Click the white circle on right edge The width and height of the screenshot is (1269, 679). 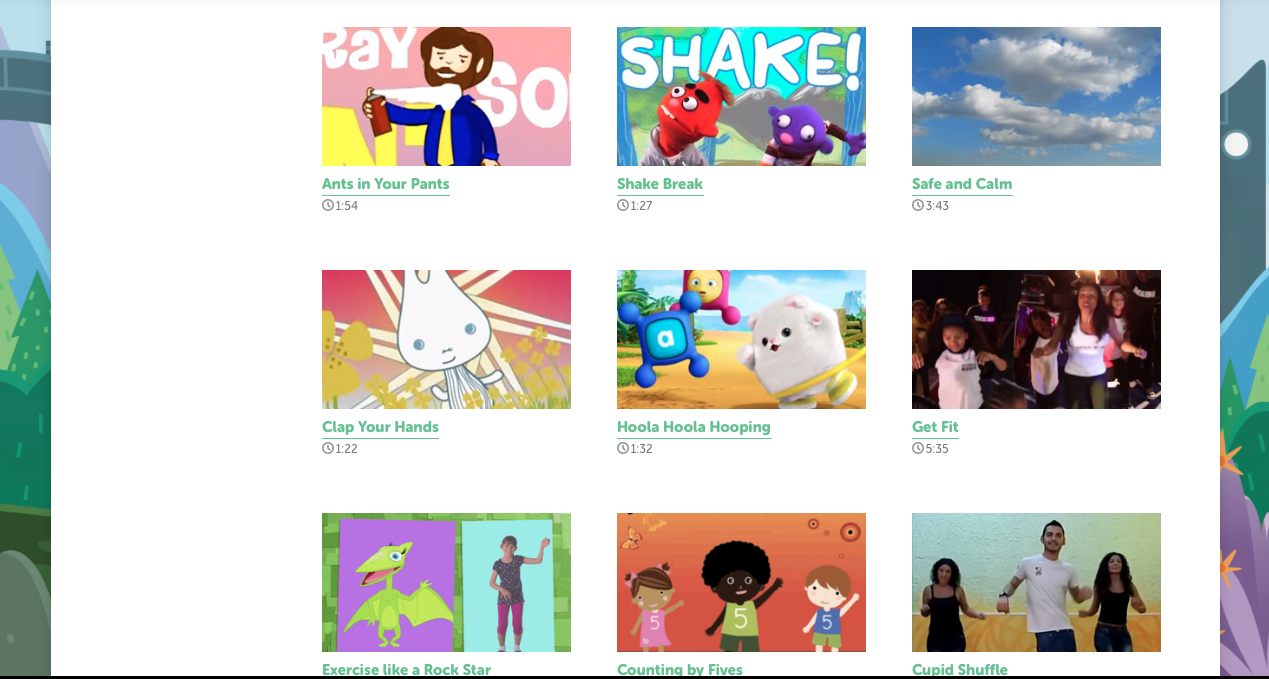[1236, 144]
